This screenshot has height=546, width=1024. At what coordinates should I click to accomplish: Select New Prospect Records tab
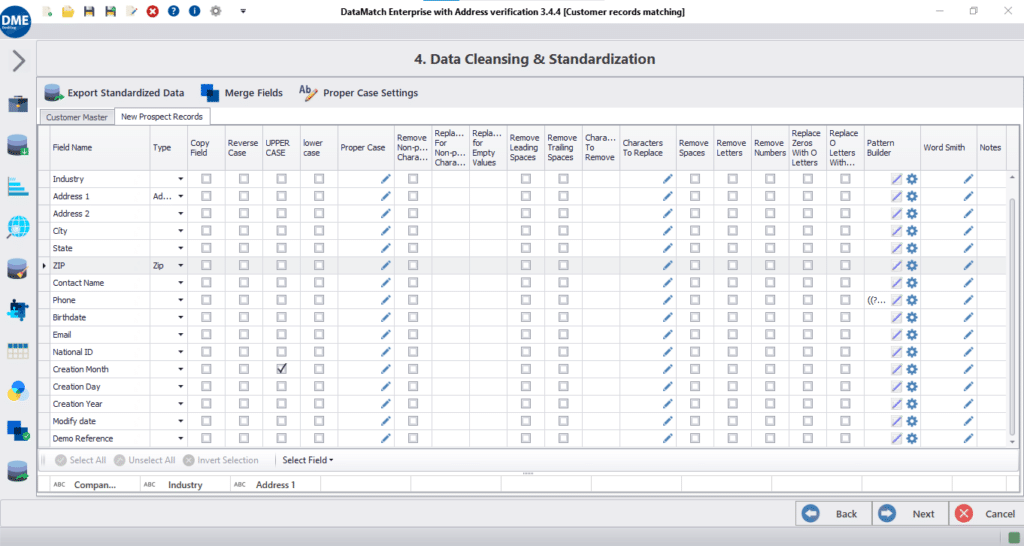pos(162,116)
